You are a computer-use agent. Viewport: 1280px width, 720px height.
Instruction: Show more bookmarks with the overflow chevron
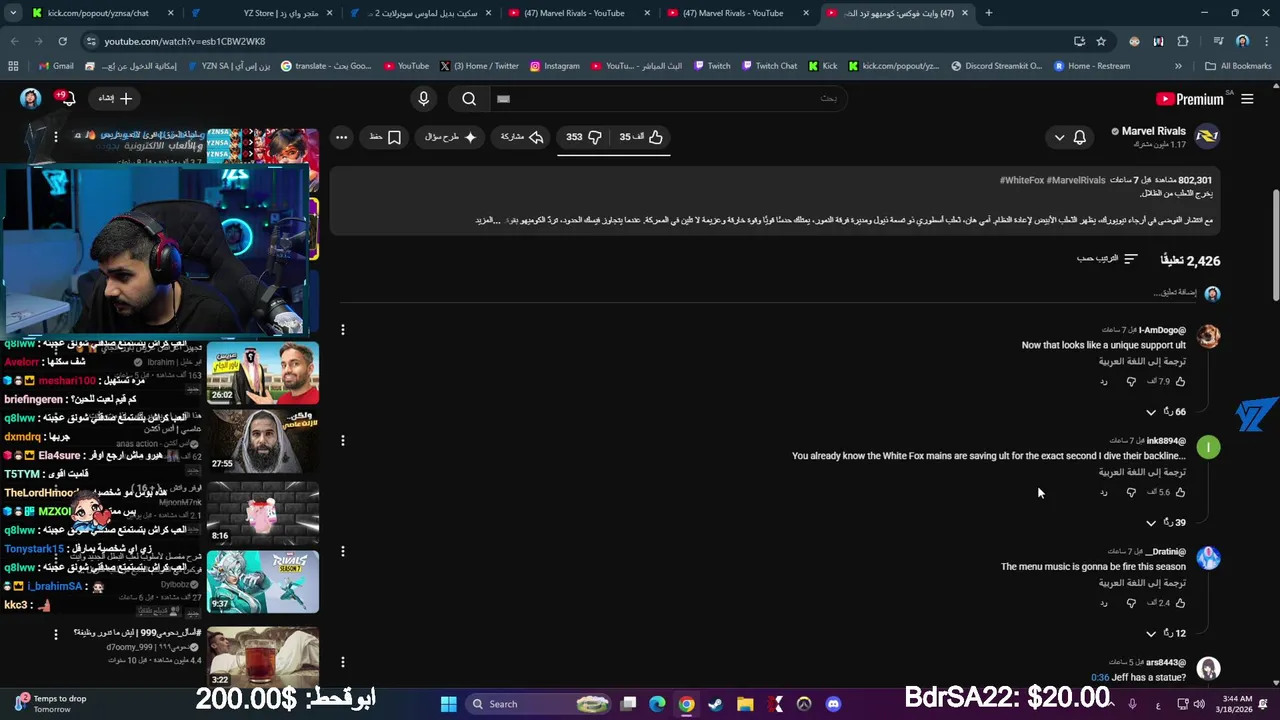pos(1178,66)
